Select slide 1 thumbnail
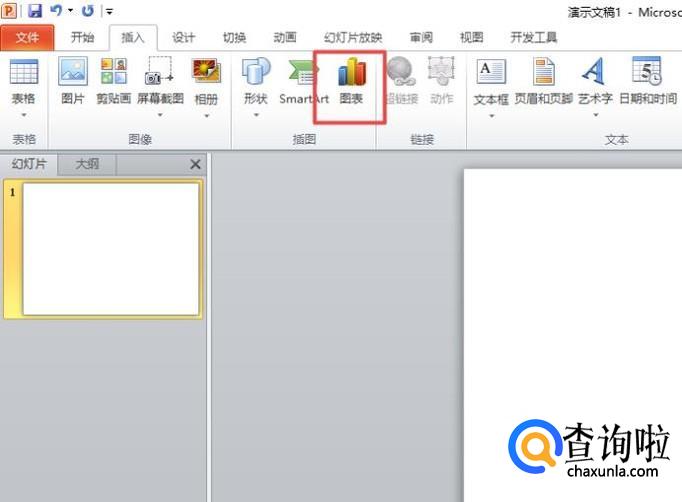 (110, 248)
